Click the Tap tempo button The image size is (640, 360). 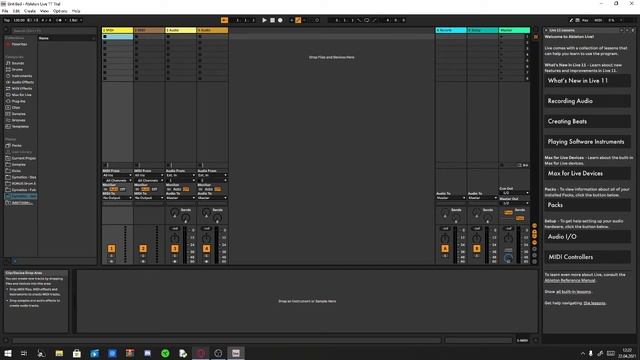(7, 20)
